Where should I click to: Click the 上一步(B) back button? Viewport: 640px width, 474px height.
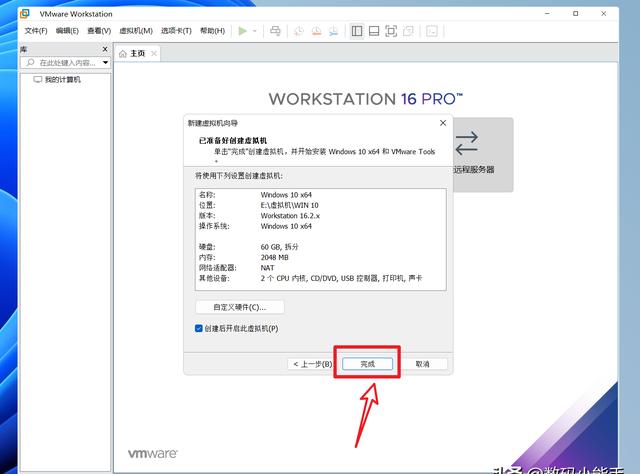312,364
